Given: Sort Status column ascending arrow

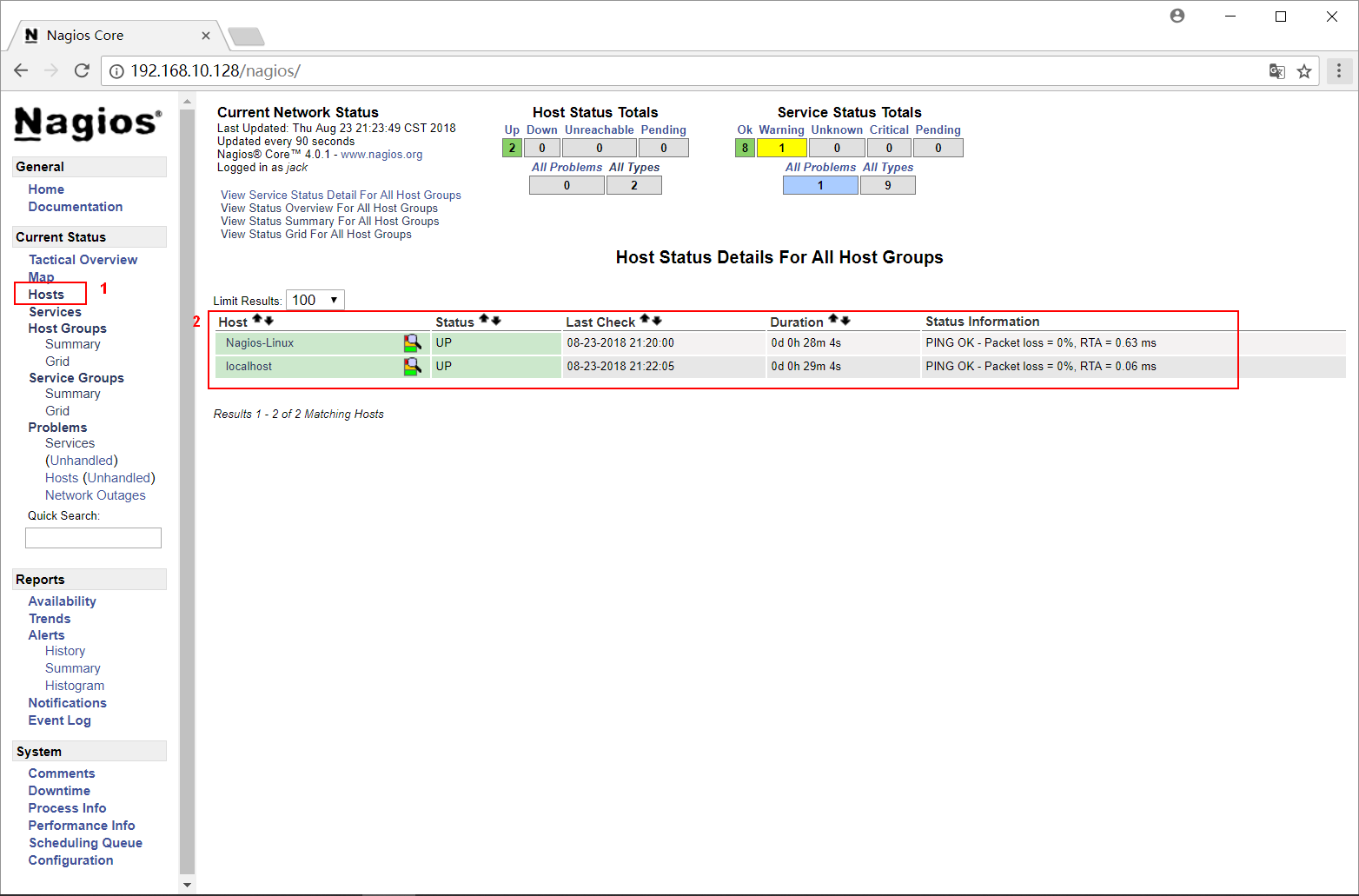Looking at the screenshot, I should point(484,320).
